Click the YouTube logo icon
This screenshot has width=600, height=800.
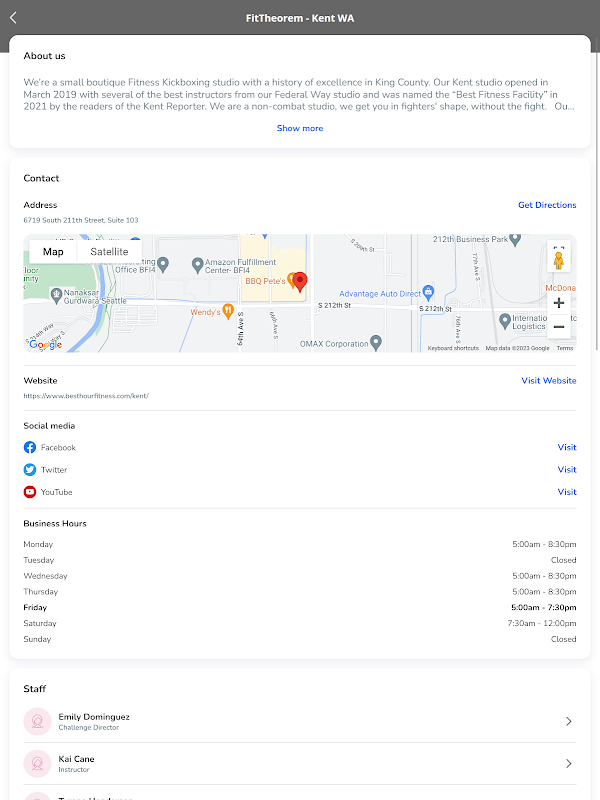(30, 492)
